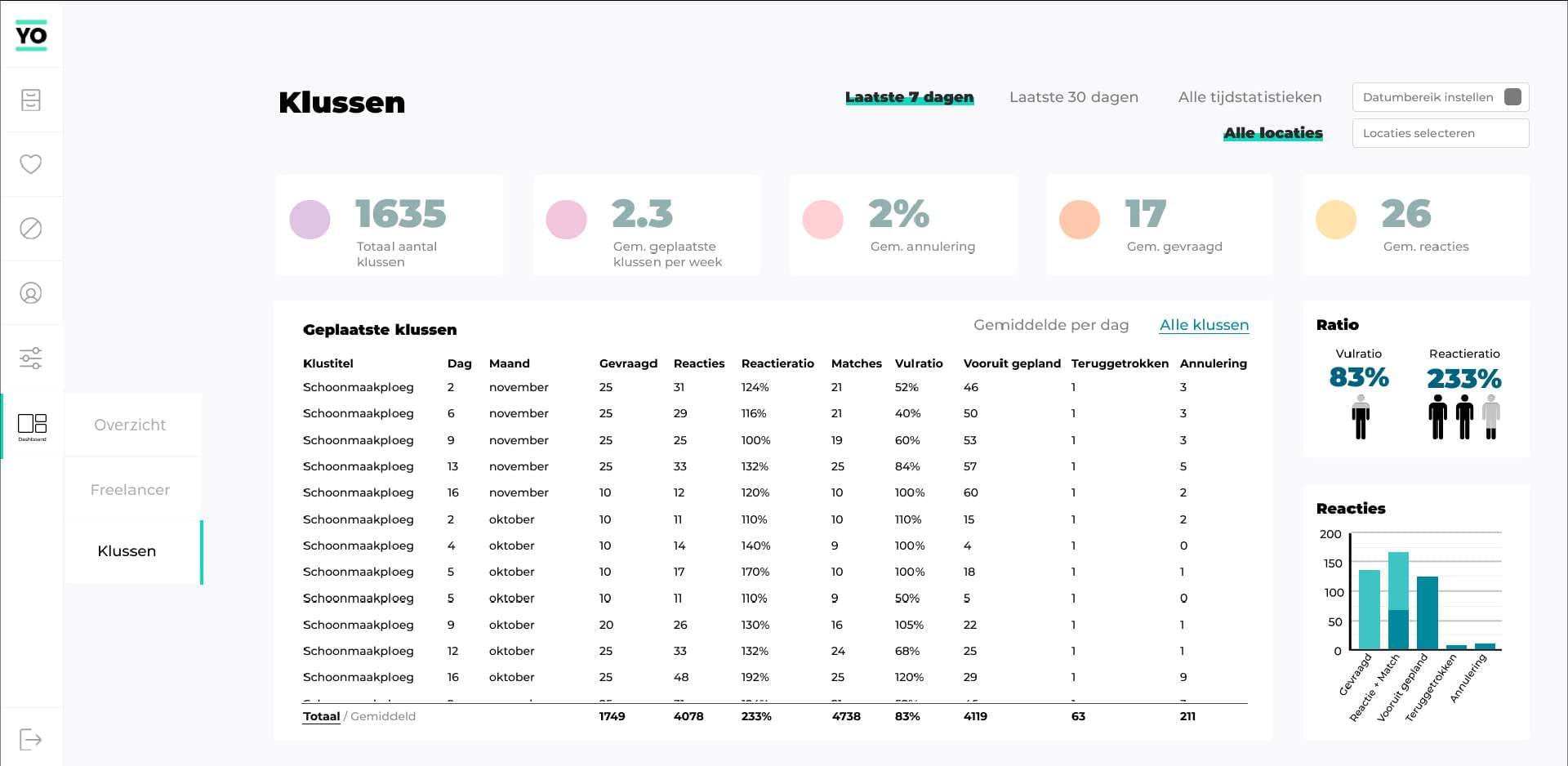Open the archive drawer sidebar icon
The width and height of the screenshot is (1568, 766).
click(x=31, y=100)
